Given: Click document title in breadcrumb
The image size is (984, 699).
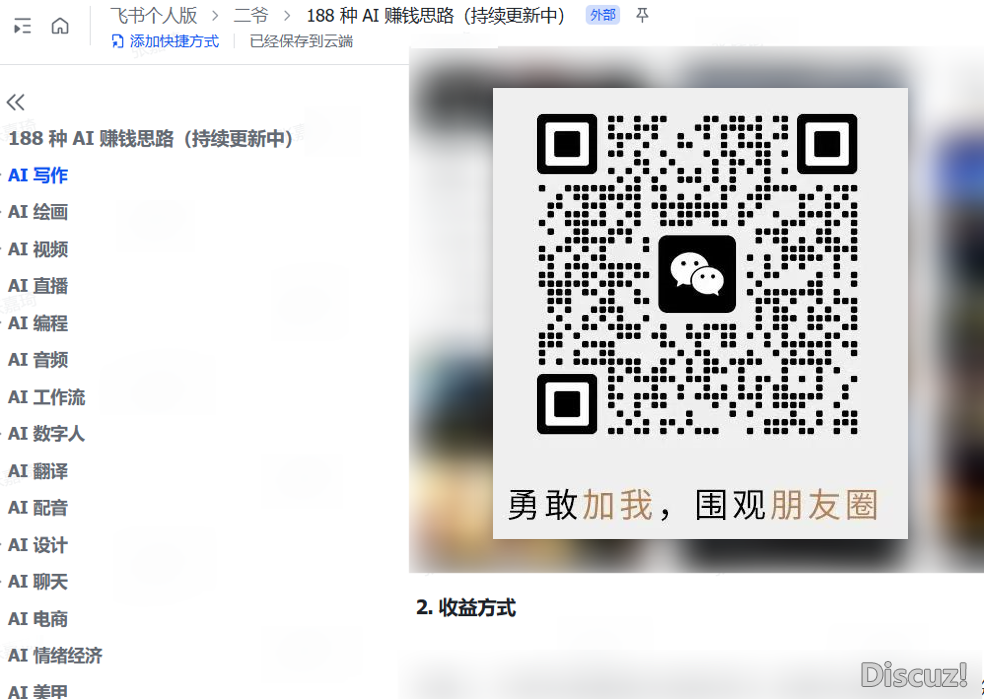Looking at the screenshot, I should point(436,15).
